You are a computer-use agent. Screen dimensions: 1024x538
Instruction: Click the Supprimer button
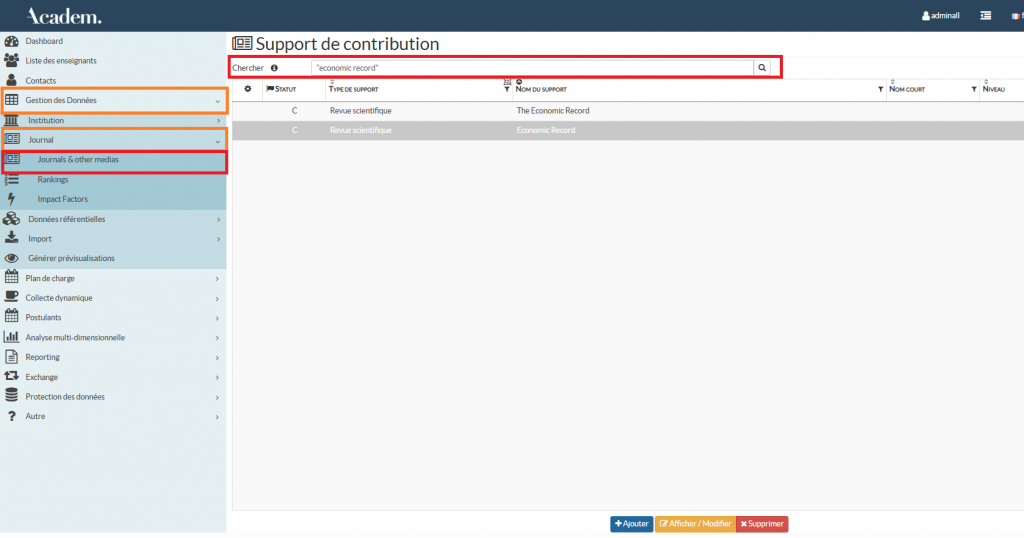pyautogui.click(x=762, y=524)
